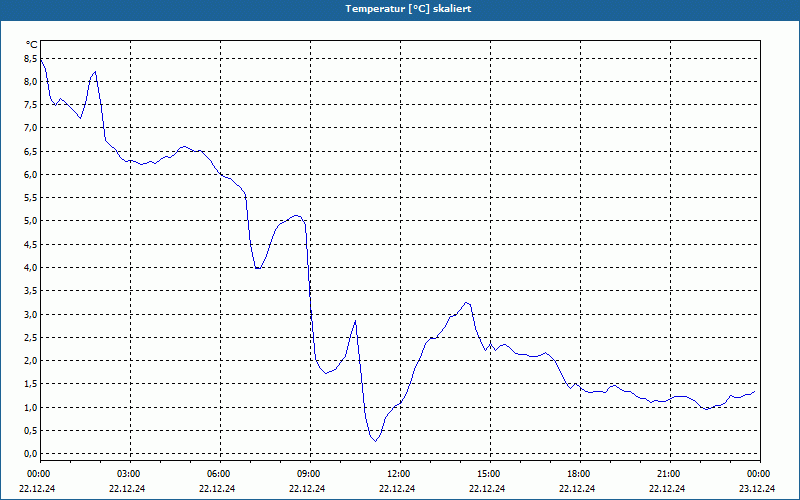Click the 06:00 time label
Screen dimensions: 800x500
pos(220,474)
